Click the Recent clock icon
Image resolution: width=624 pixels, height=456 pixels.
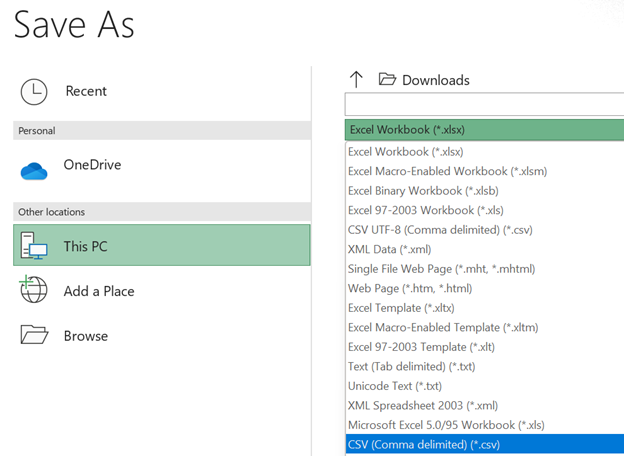click(34, 91)
